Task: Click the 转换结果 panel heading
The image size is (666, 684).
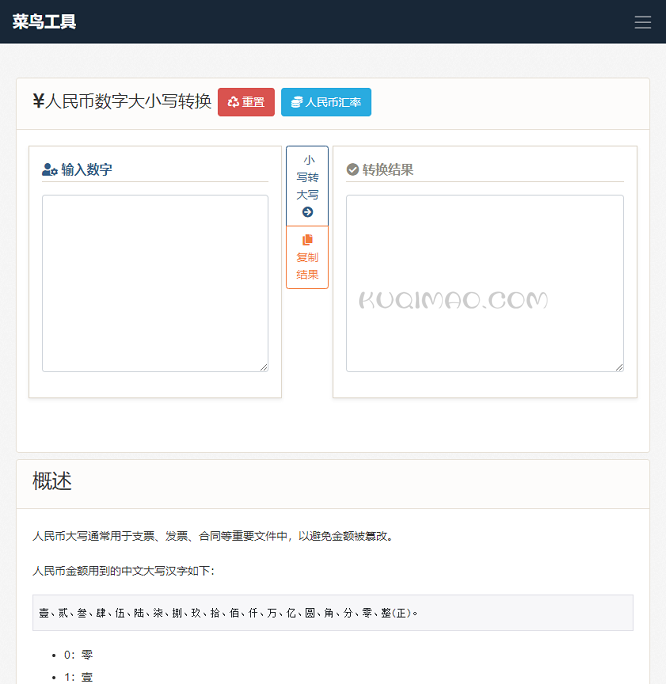Action: (x=380, y=169)
